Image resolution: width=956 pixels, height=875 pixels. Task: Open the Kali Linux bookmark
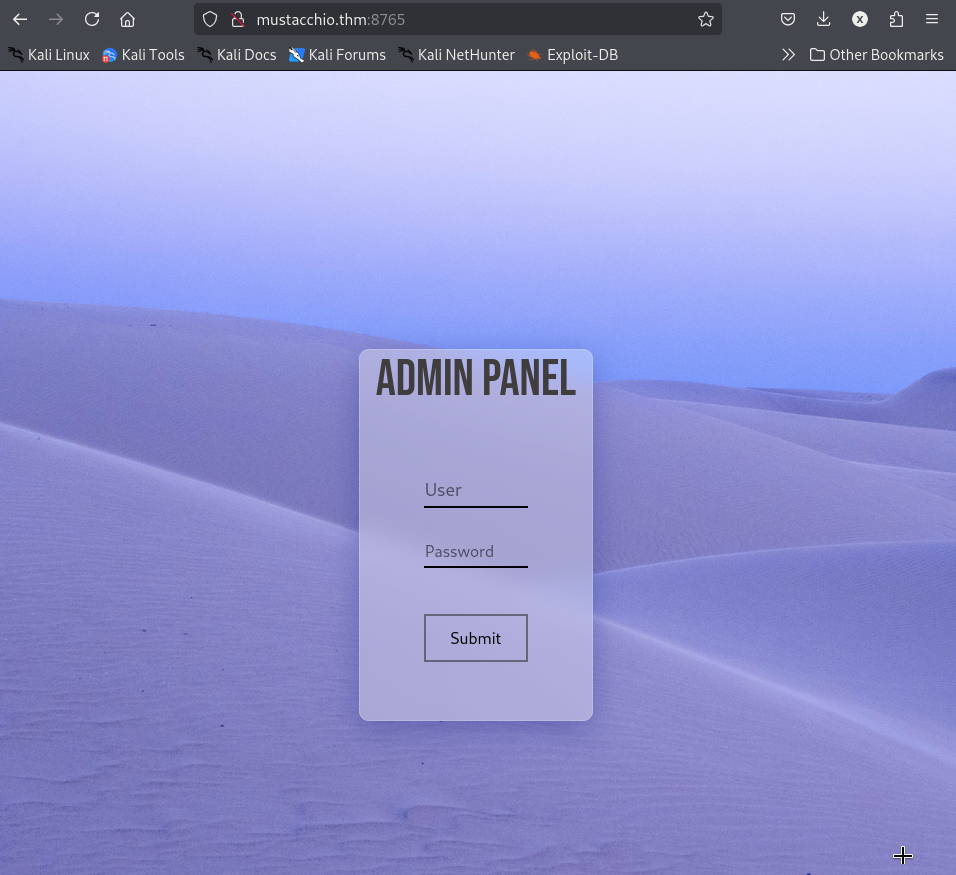(49, 55)
